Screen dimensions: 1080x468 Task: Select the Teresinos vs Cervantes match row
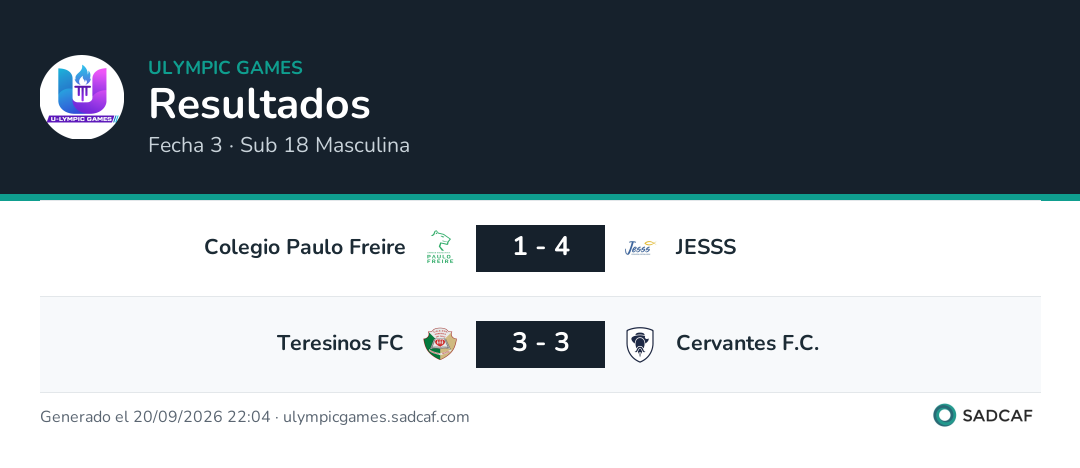pyautogui.click(x=540, y=345)
